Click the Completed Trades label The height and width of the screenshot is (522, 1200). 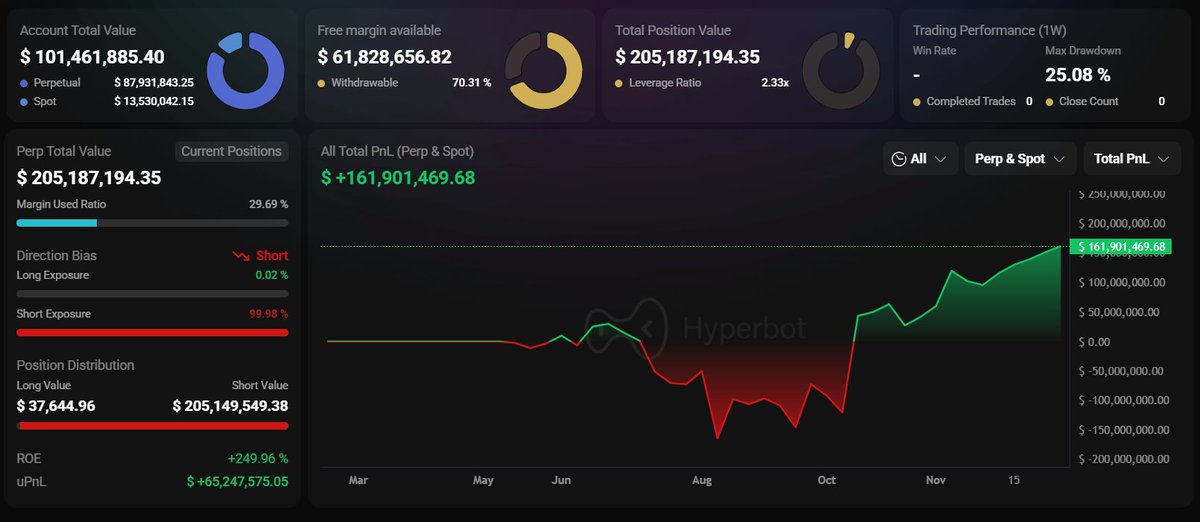[971, 101]
